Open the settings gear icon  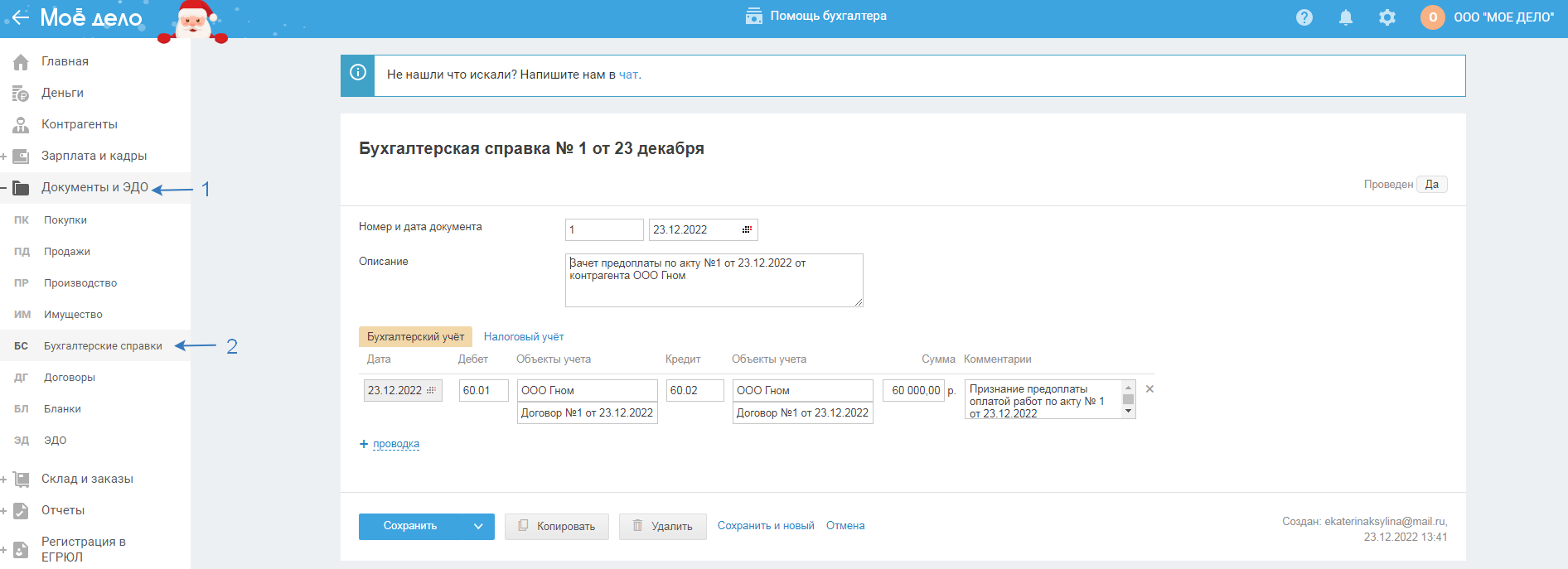(x=1387, y=17)
